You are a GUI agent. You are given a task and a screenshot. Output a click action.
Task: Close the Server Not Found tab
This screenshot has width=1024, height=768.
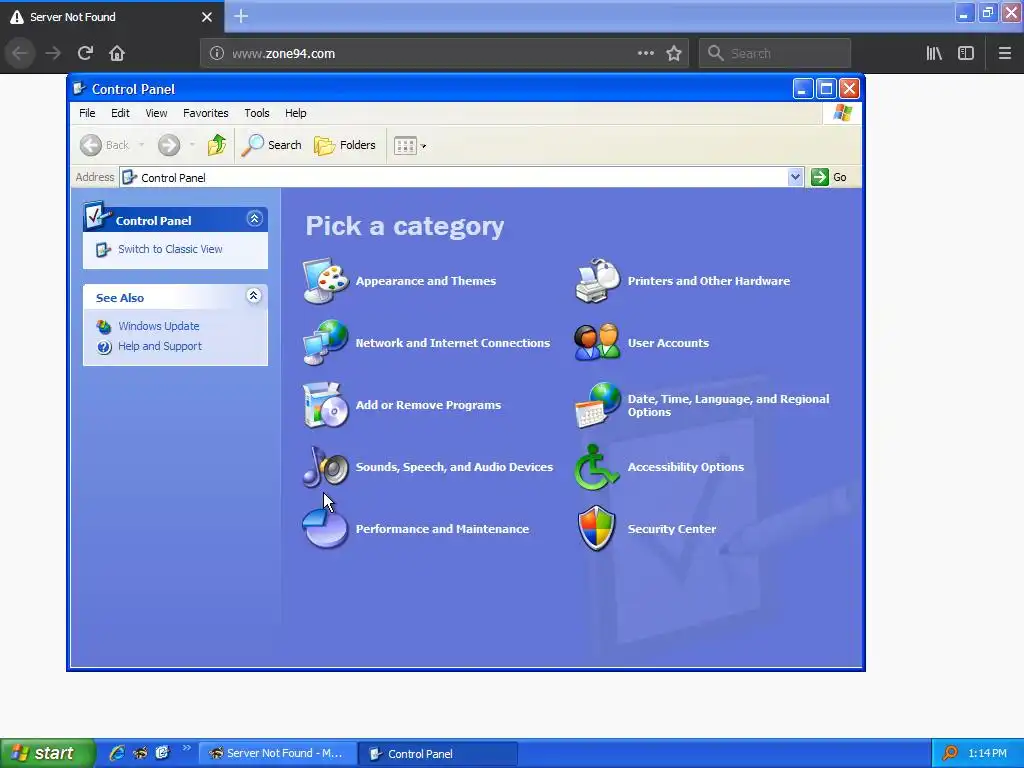click(206, 17)
